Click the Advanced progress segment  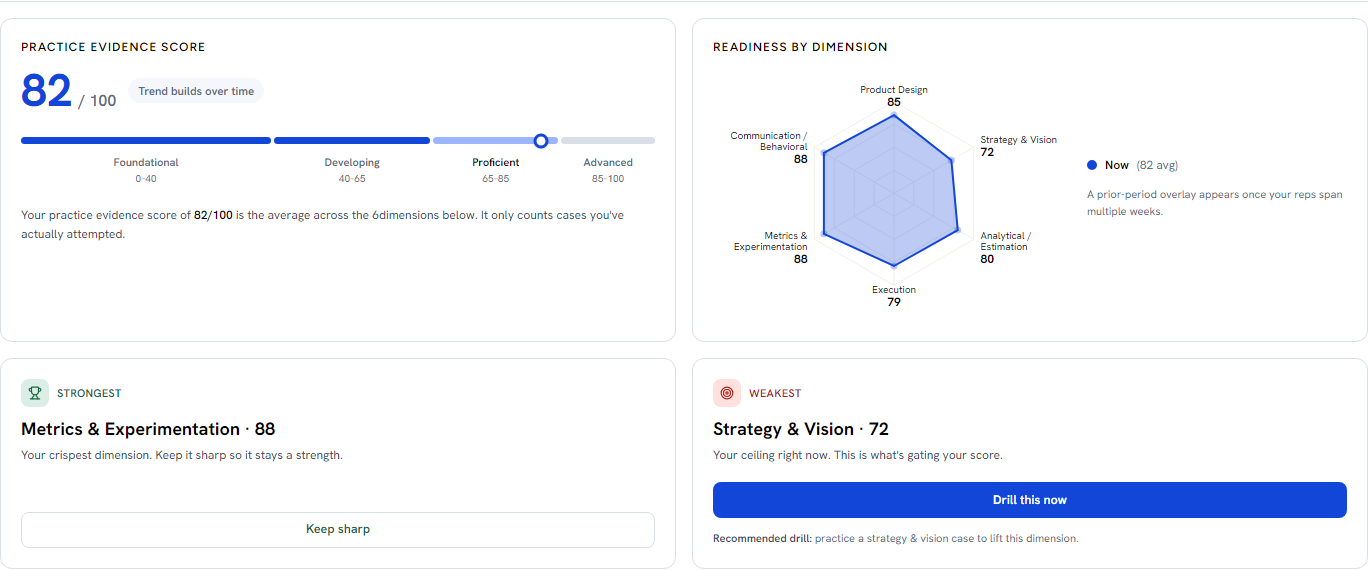point(608,141)
